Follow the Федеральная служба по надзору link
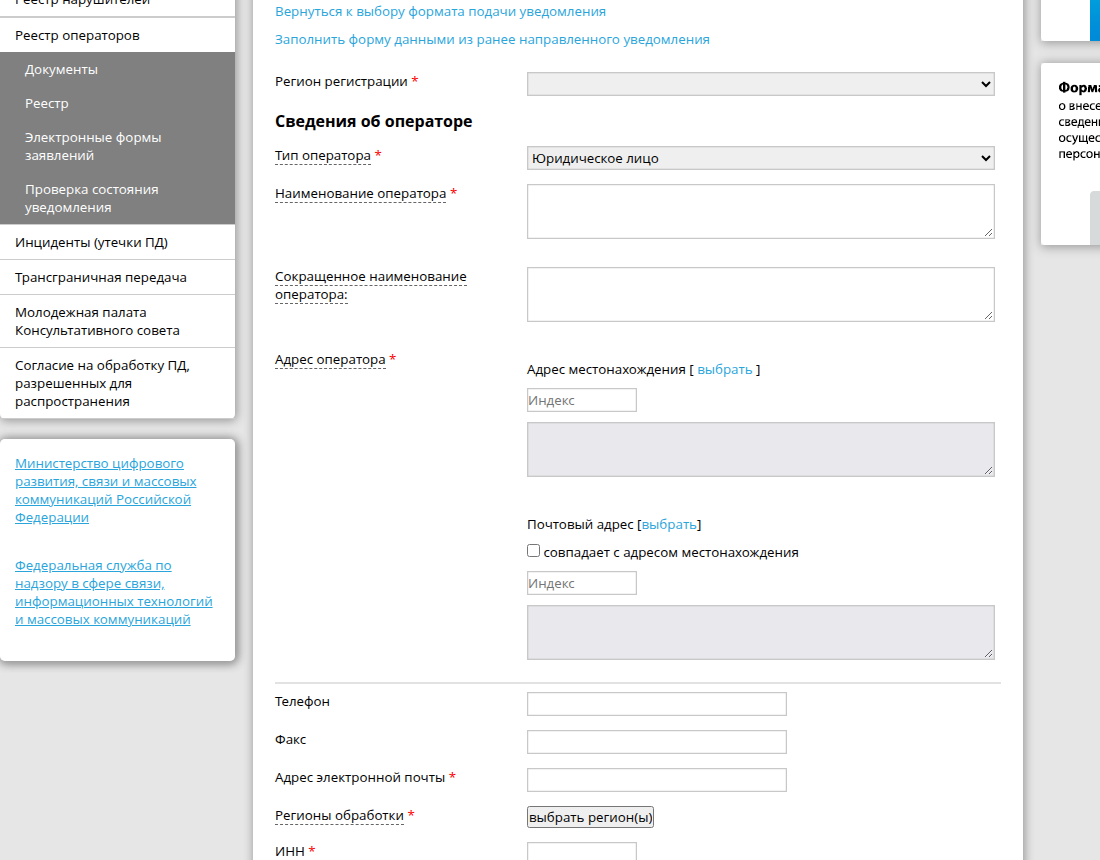The height and width of the screenshot is (860, 1100). tap(114, 593)
